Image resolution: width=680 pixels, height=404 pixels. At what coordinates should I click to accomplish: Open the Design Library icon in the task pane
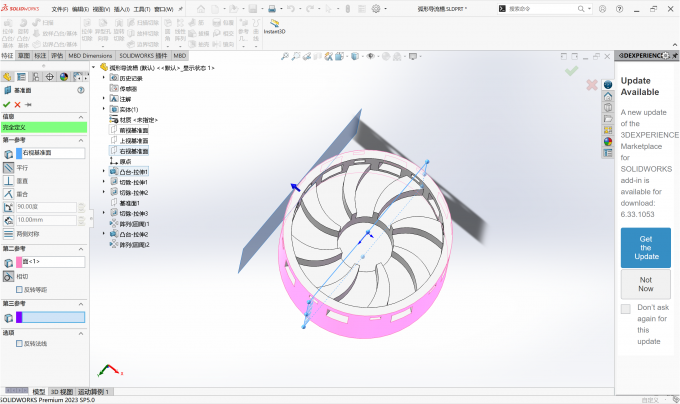[608, 107]
